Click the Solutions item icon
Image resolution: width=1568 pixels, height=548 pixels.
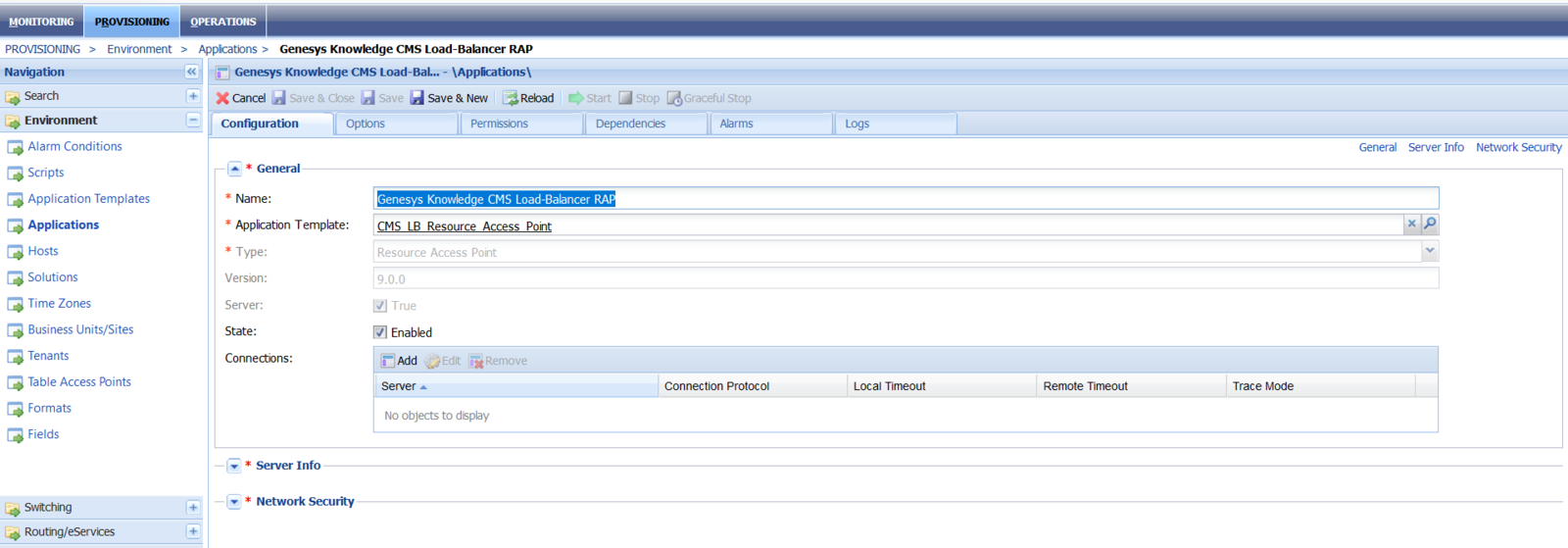(16, 278)
